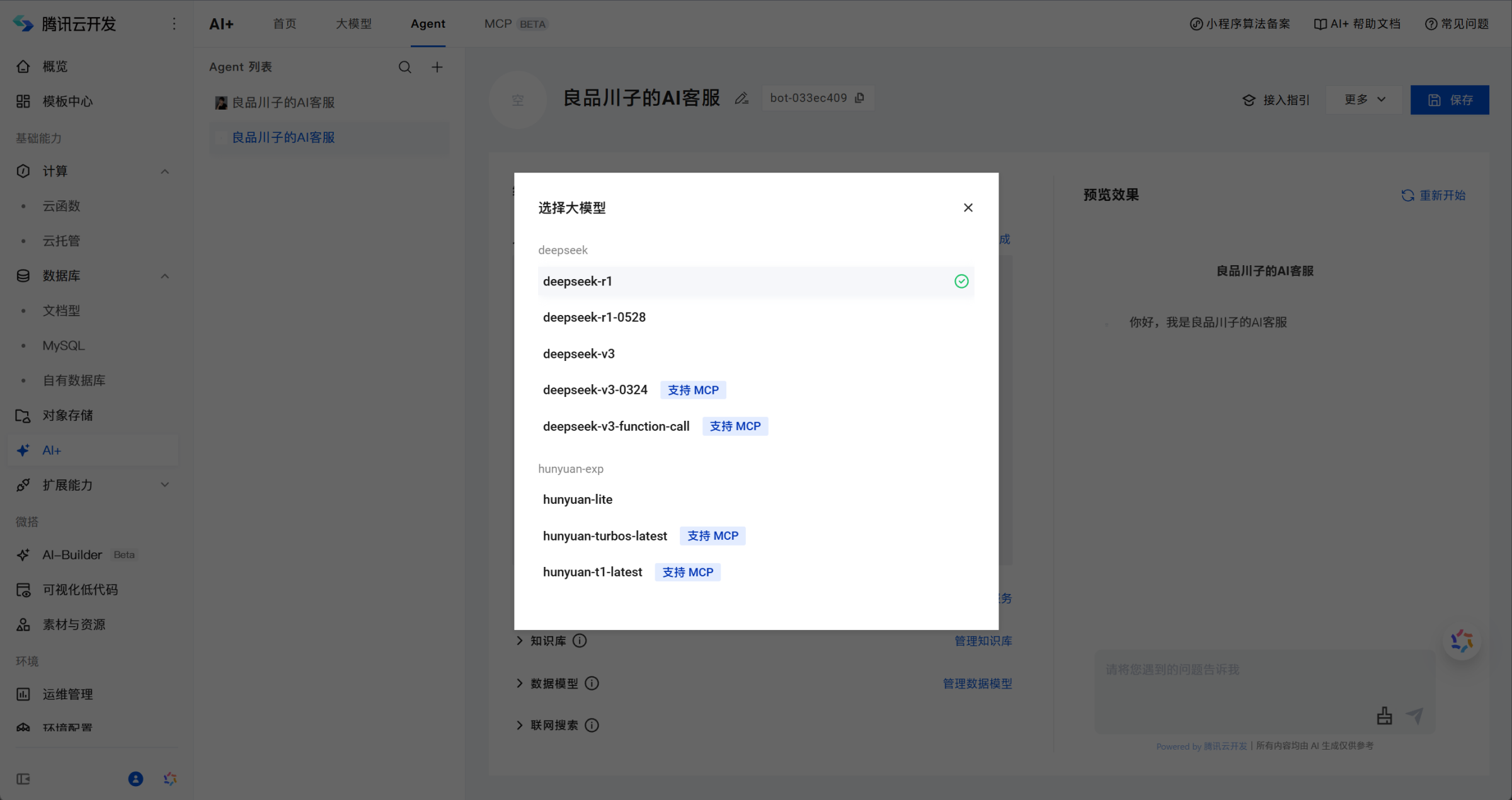This screenshot has height=800, width=1512.
Task: Select deepseek-v3-0324 model
Action: pyautogui.click(x=756, y=390)
